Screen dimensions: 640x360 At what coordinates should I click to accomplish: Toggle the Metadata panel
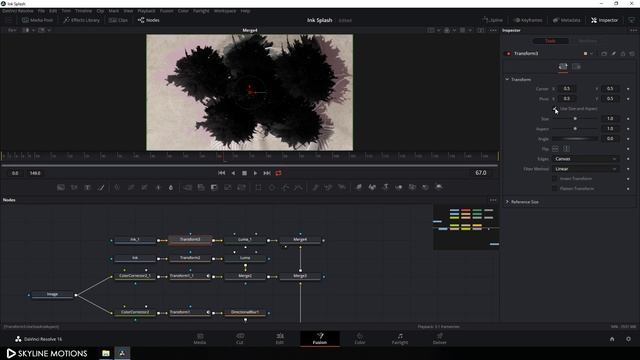pos(567,20)
